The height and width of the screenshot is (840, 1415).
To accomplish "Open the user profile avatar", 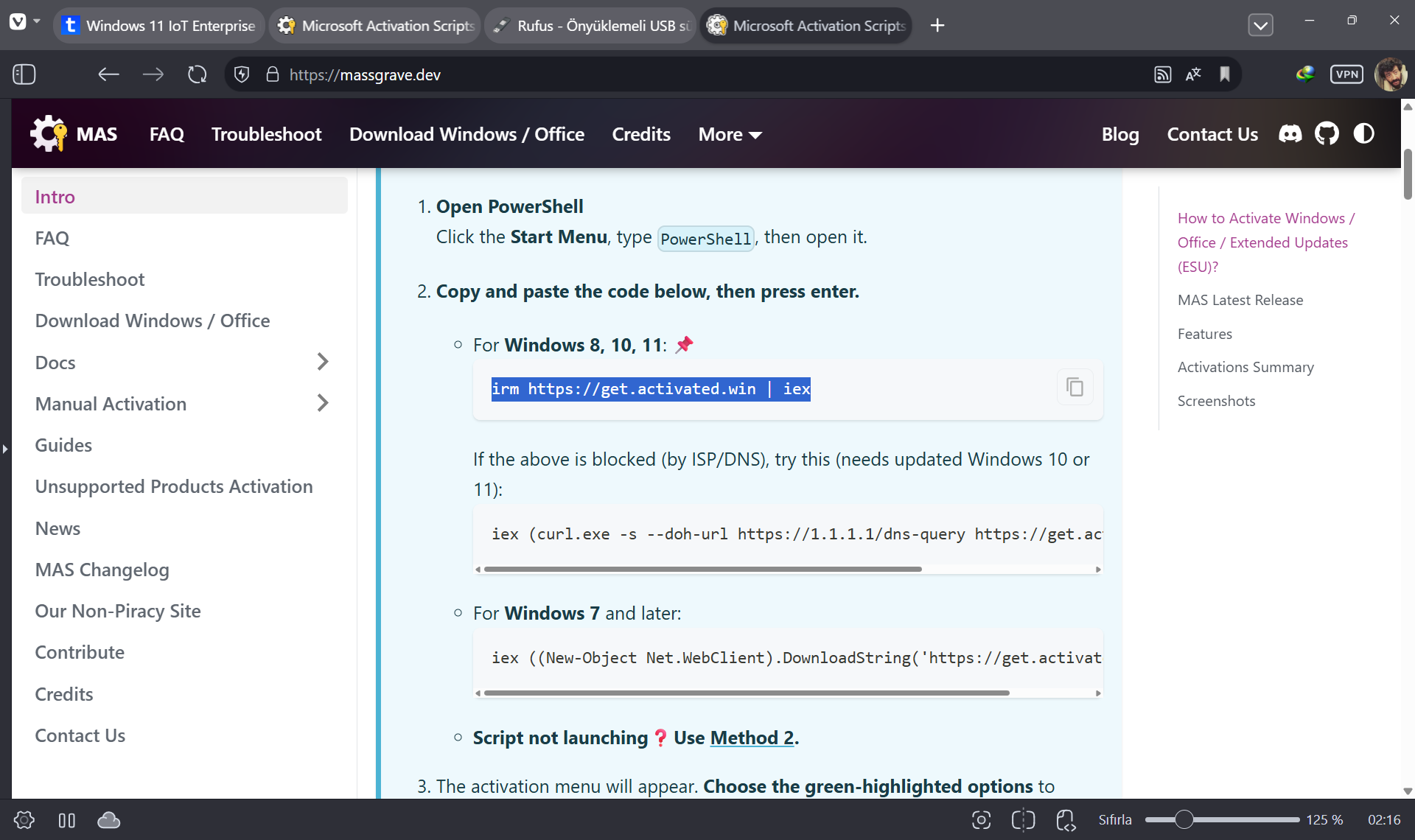I will click(1391, 74).
